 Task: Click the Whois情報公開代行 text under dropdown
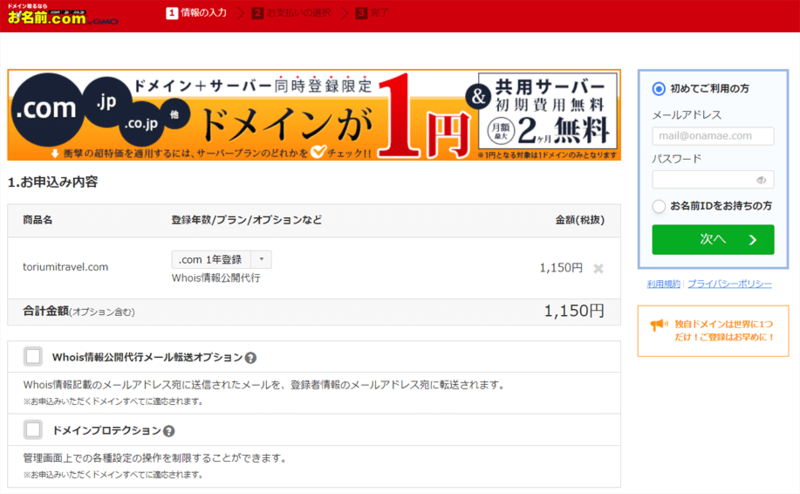coord(216,278)
